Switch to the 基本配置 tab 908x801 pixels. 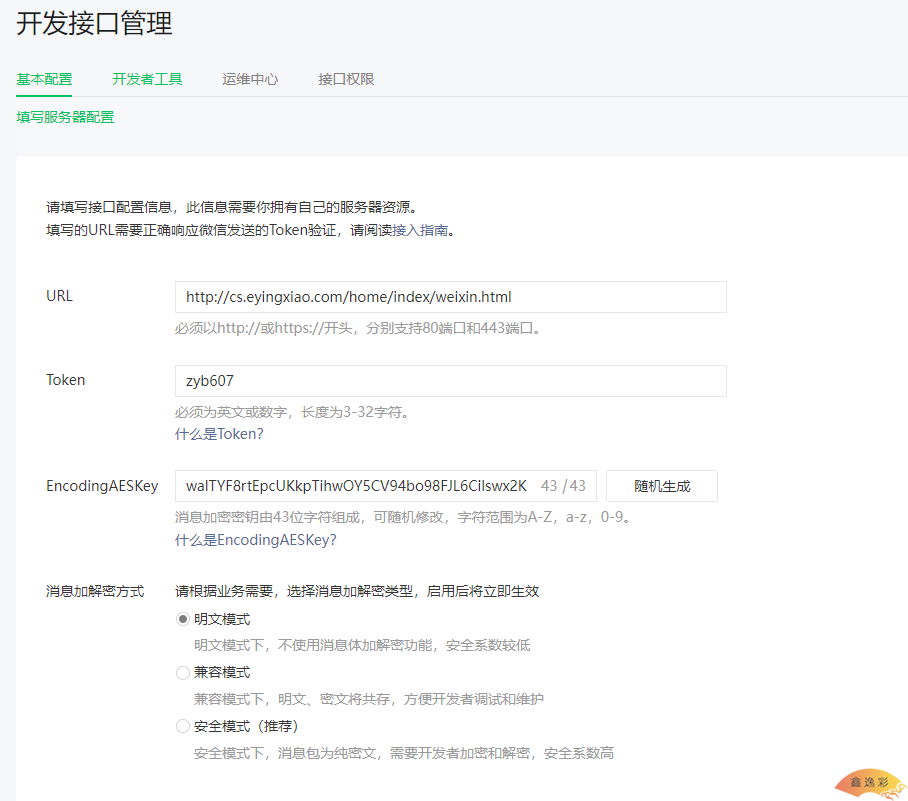[x=44, y=79]
